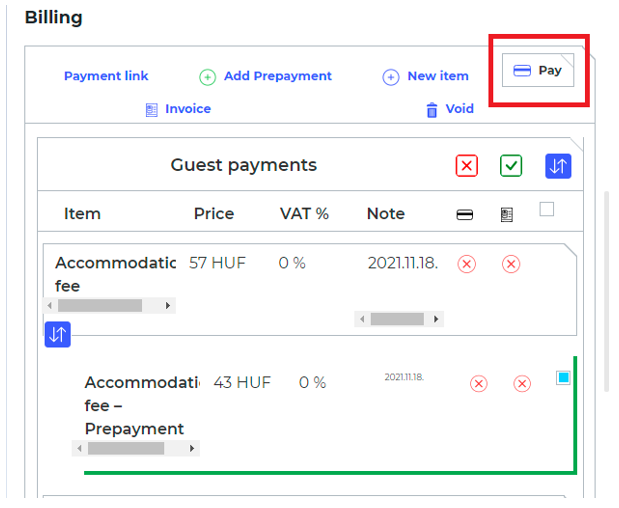Remove invoice on 57 HUF Accommodation fee row
619x508 pixels.
coord(511,264)
